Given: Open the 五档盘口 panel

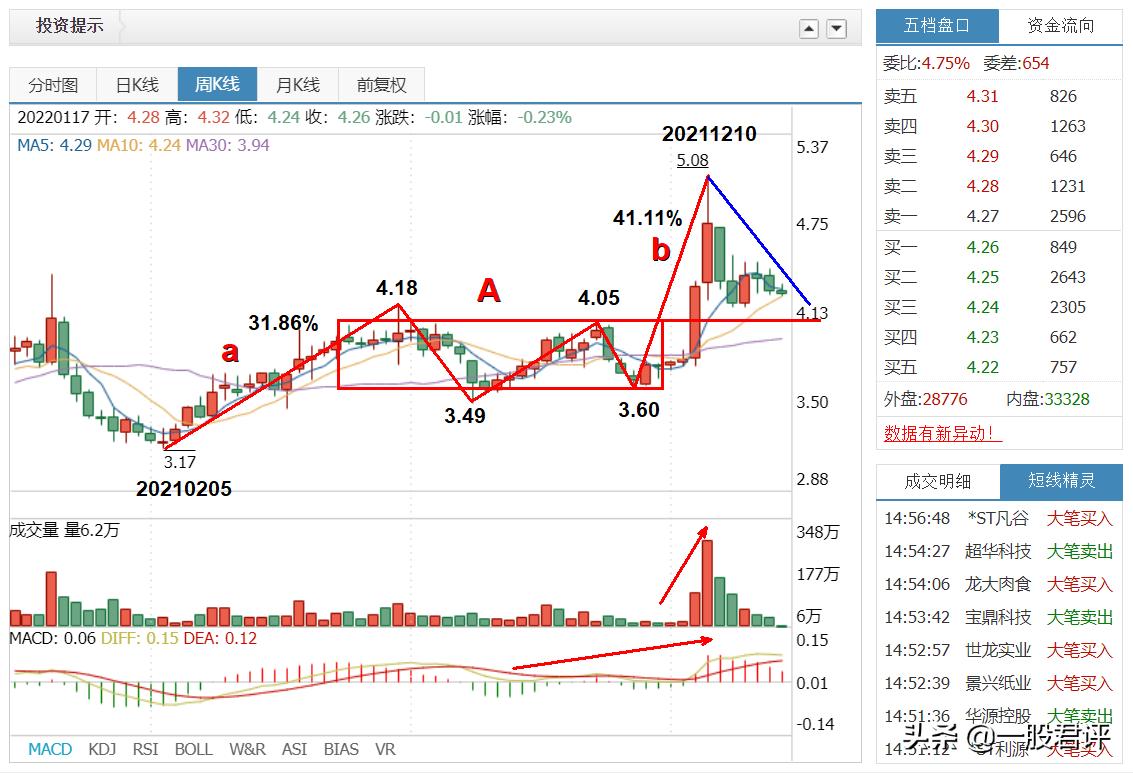Looking at the screenshot, I should (x=937, y=24).
